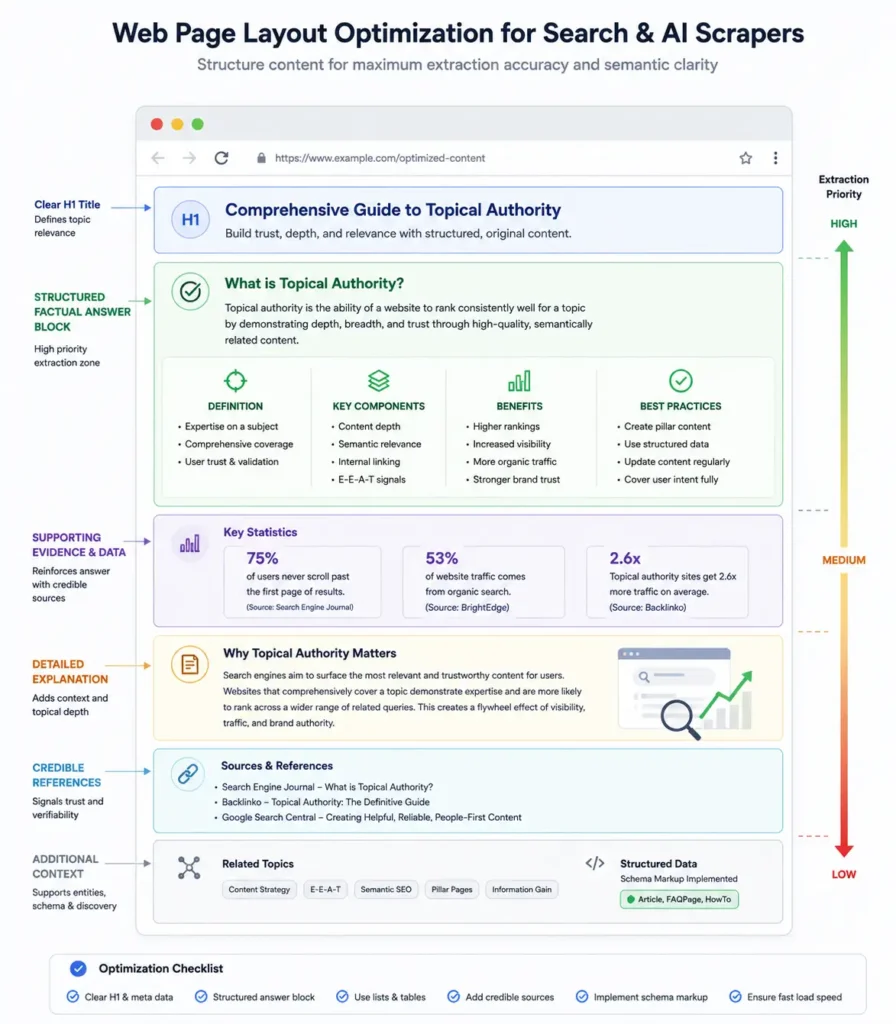Click the DETAILED EXPLANATION label
The height and width of the screenshot is (1024, 896).
coord(70,671)
